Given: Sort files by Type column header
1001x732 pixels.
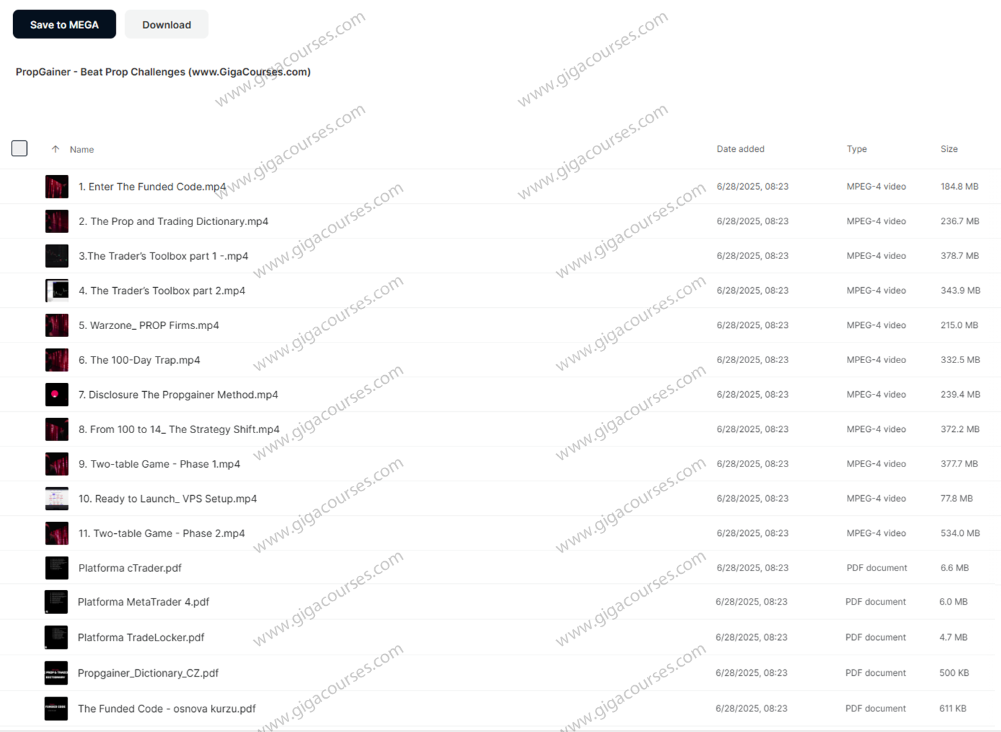Looking at the screenshot, I should 857,149.
